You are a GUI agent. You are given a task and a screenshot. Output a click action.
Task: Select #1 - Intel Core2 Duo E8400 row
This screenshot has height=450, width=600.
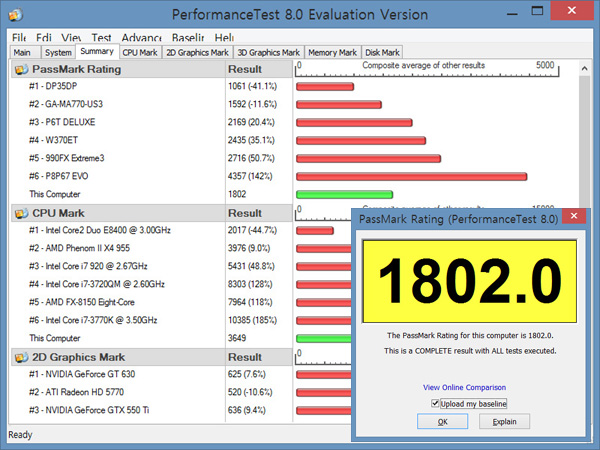point(152,230)
